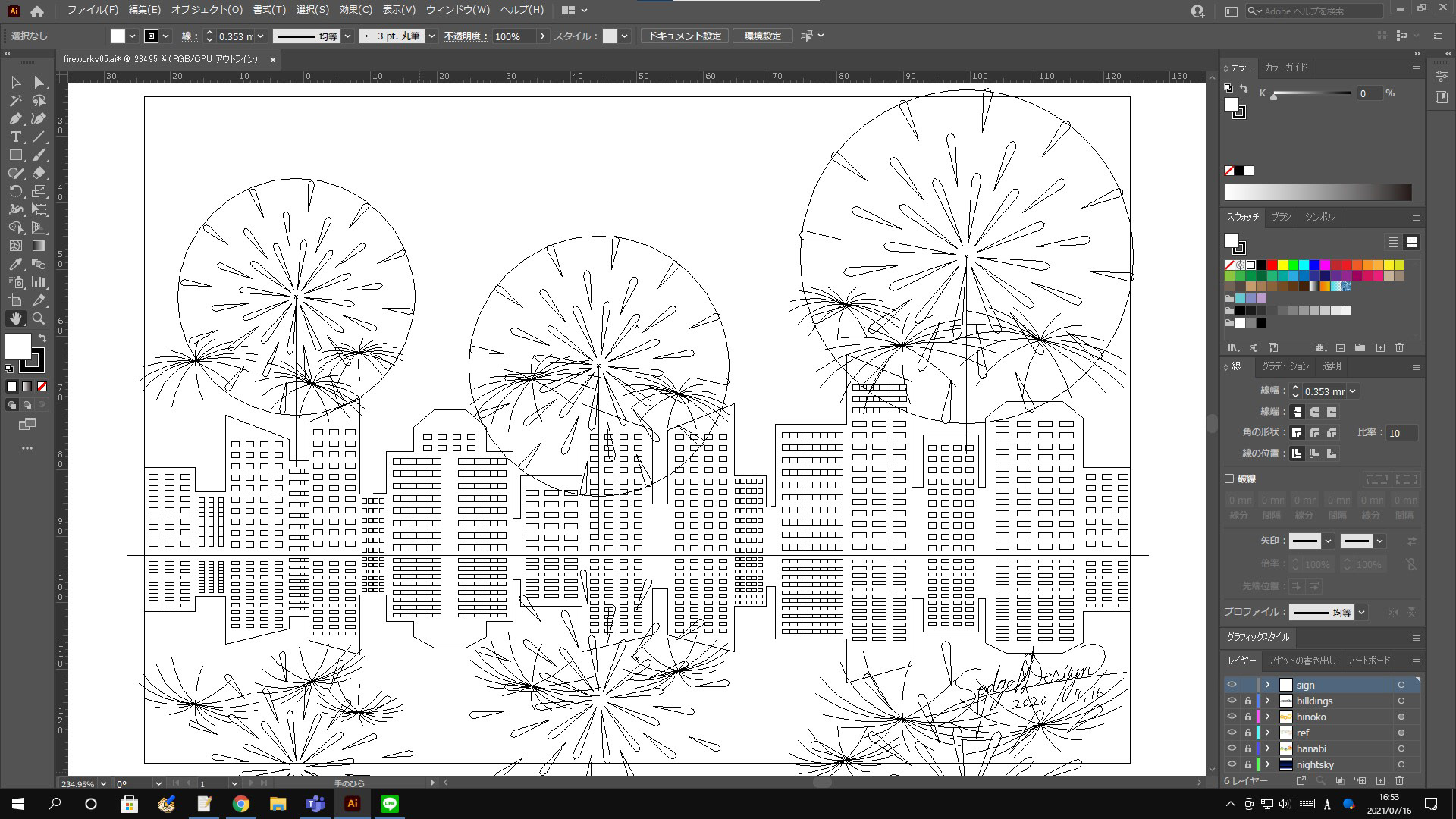The width and height of the screenshot is (1456, 819).
Task: Select the Zoom tool
Action: [x=39, y=318]
